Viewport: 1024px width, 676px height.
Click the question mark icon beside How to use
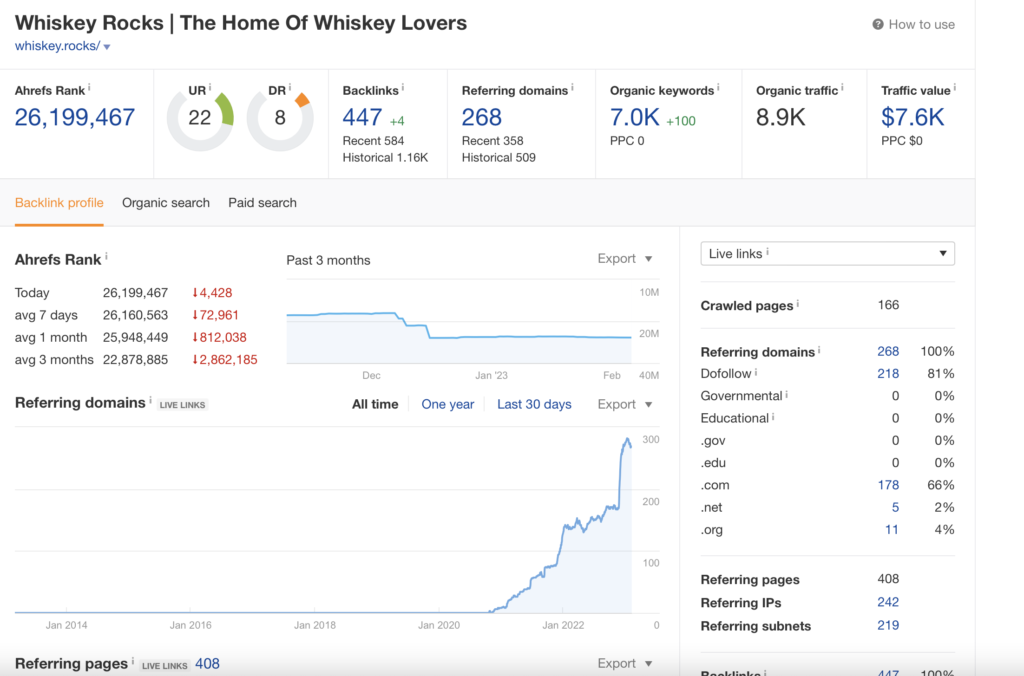[x=878, y=24]
